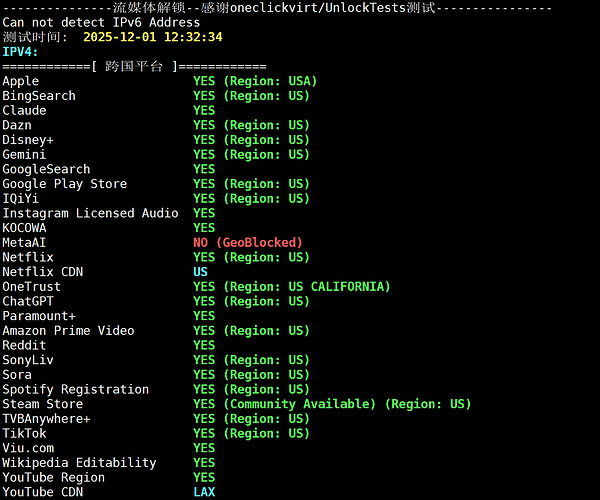Click the Claude row label

tap(24, 111)
